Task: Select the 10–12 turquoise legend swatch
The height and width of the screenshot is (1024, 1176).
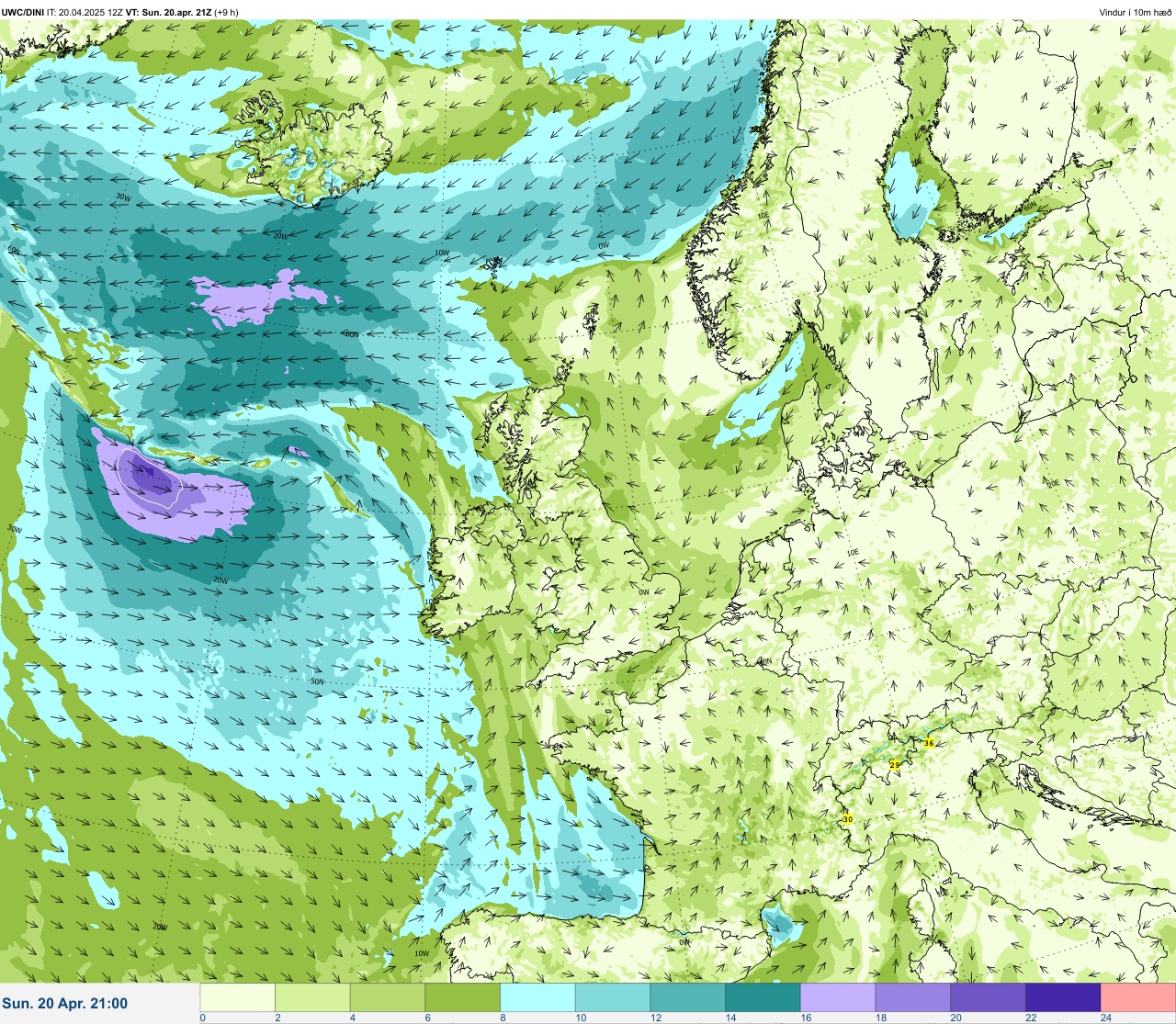Action: point(613,997)
